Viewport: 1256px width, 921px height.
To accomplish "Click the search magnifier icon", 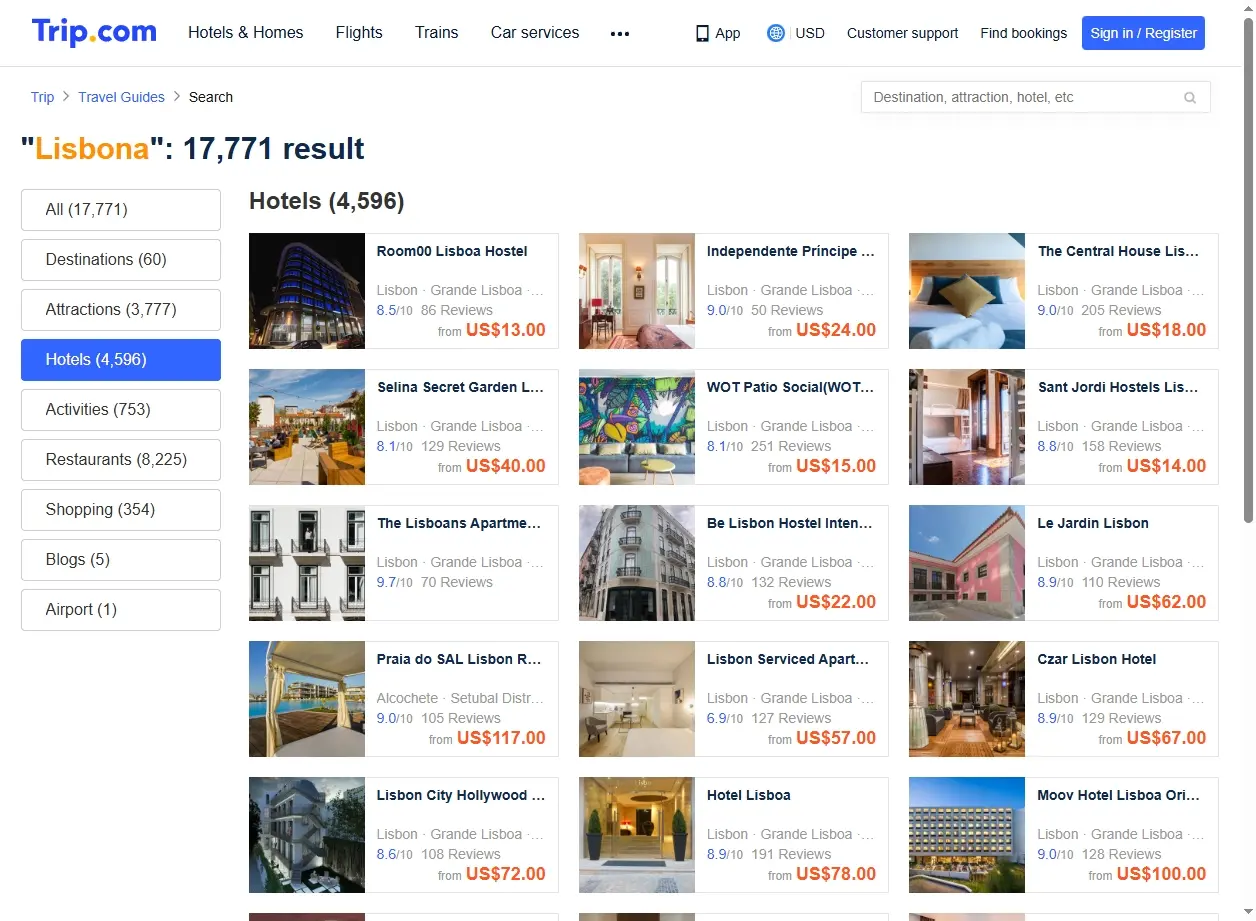I will pos(1190,97).
